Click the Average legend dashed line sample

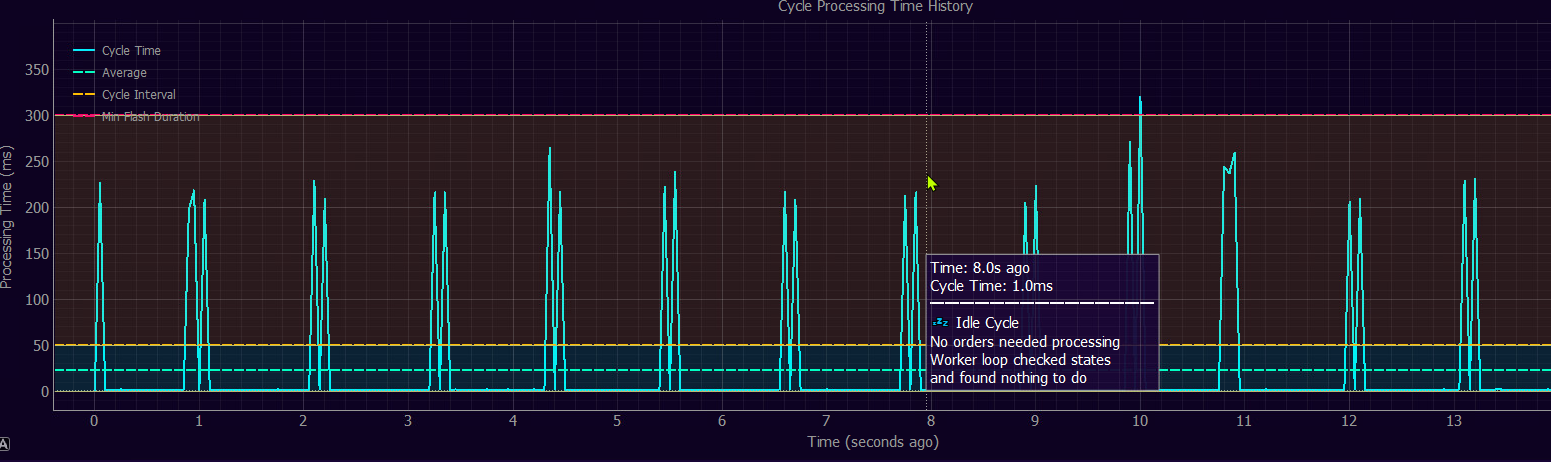84,73
